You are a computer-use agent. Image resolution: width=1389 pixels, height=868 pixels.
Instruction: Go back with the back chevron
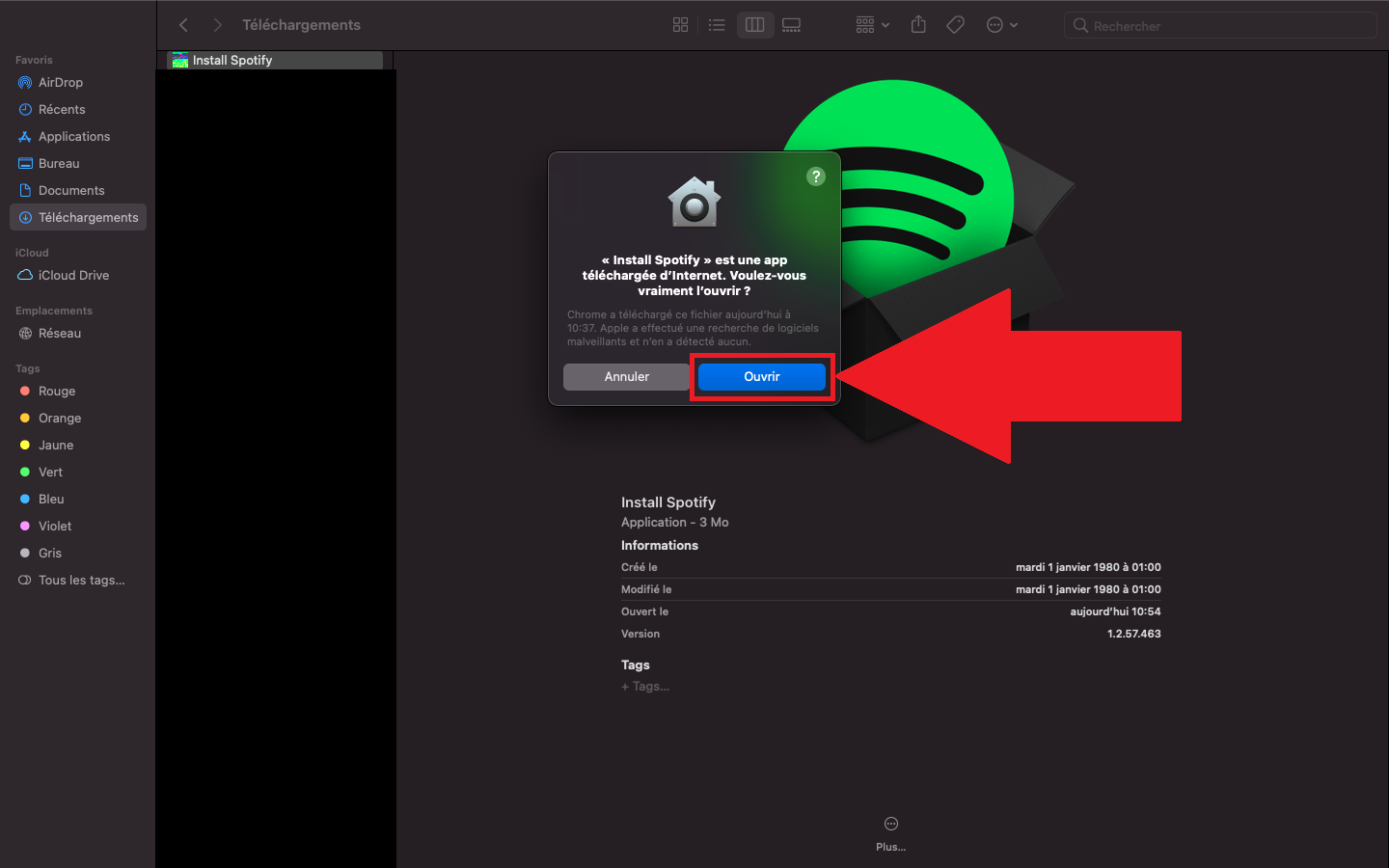click(183, 25)
